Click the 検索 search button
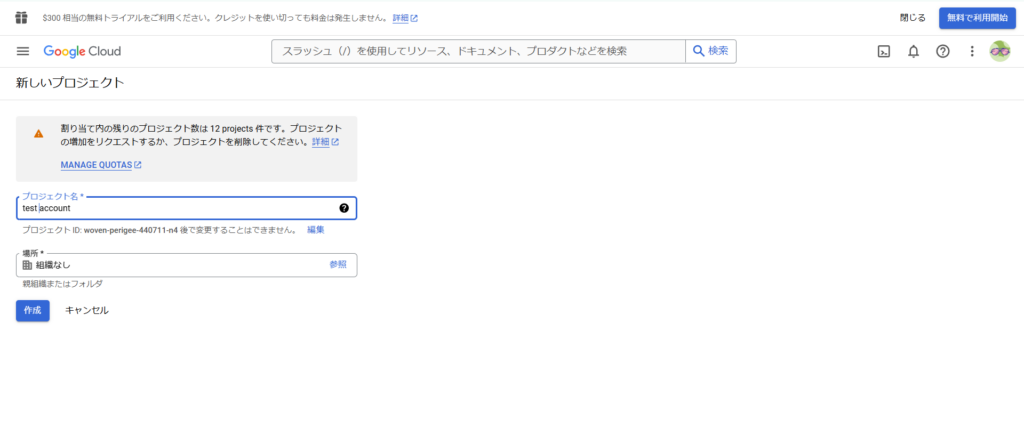 tap(711, 51)
